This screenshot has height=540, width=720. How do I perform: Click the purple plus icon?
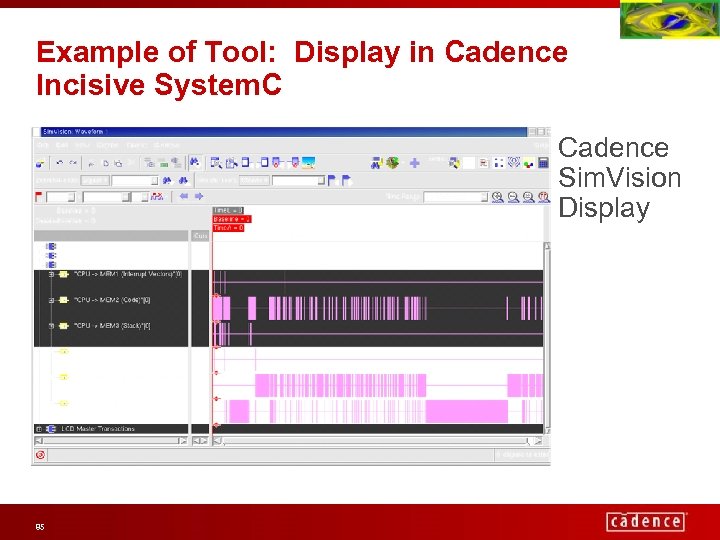415,163
